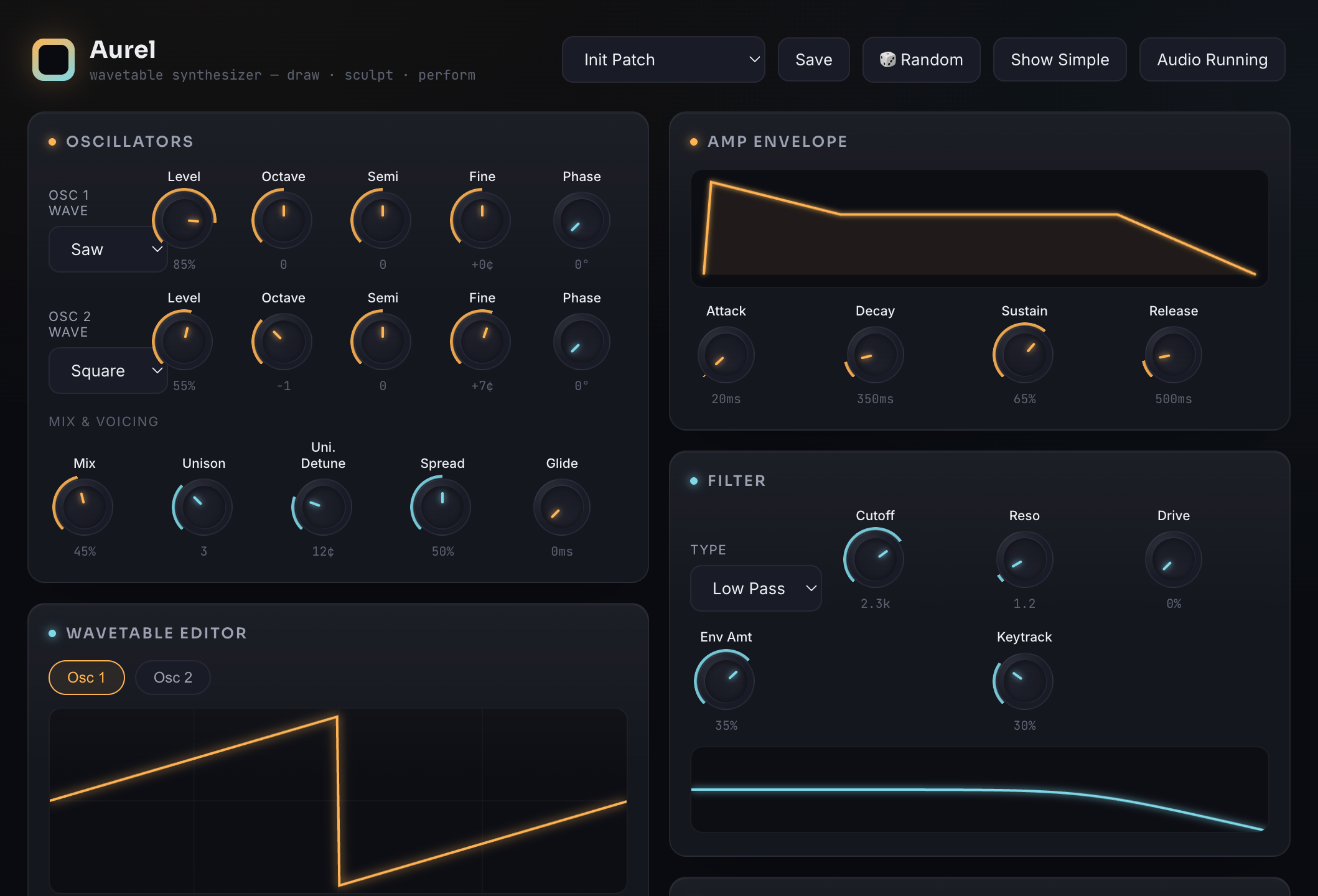Click the Uni. Detune knob
Image resolution: width=1318 pixels, height=896 pixels.
click(323, 507)
